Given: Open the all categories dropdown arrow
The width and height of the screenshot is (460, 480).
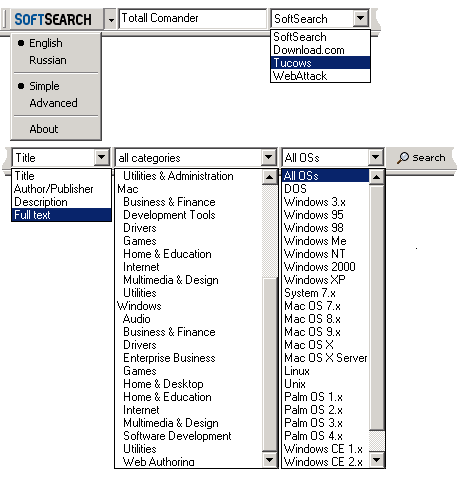Looking at the screenshot, I should [269, 157].
